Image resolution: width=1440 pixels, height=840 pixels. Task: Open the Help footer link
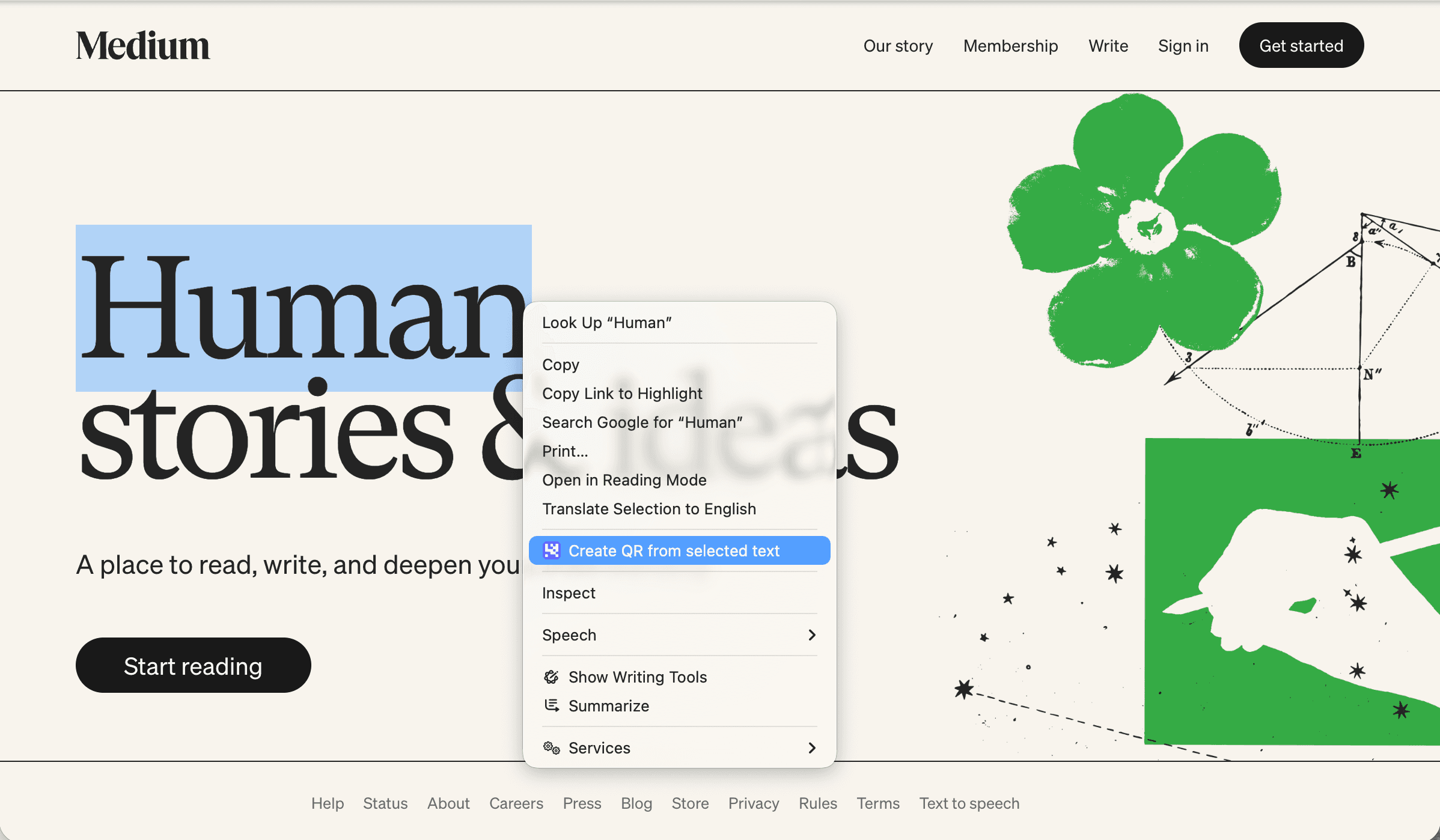328,803
